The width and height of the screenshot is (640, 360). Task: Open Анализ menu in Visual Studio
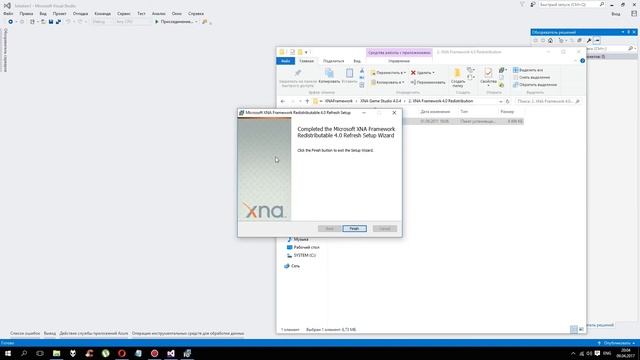(x=159, y=13)
